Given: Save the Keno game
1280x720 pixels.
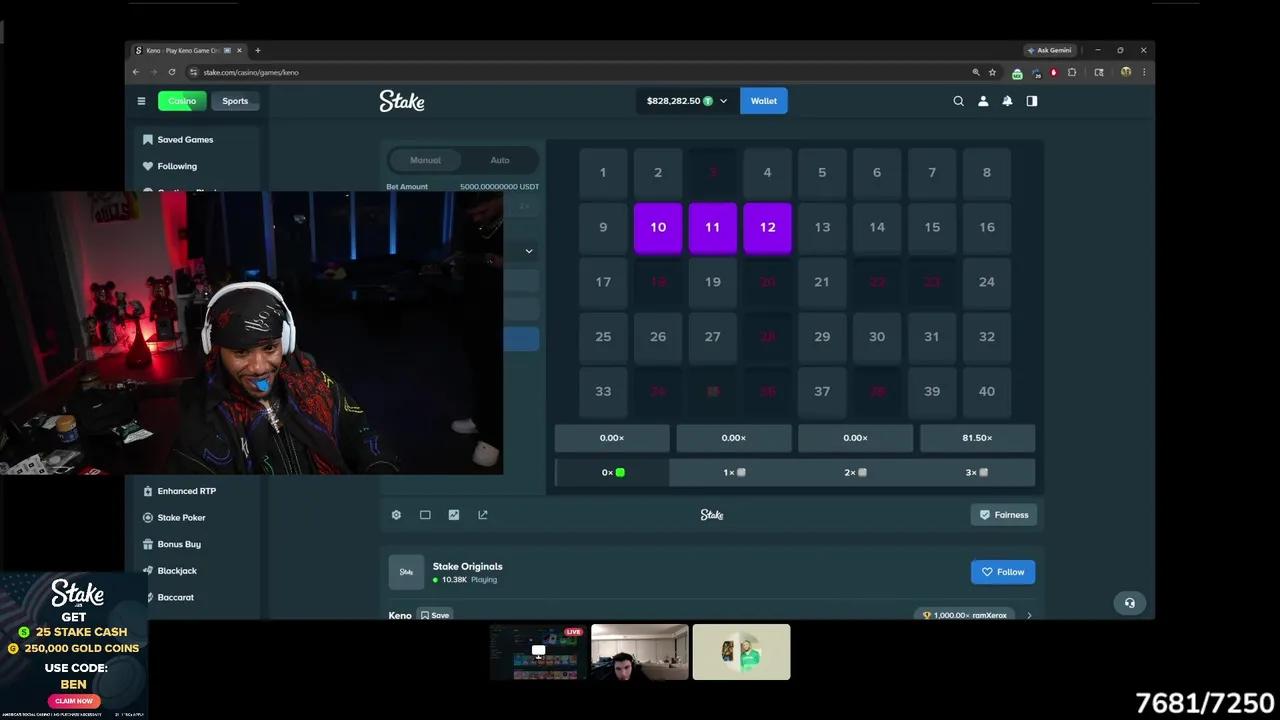Looking at the screenshot, I should click(x=435, y=615).
